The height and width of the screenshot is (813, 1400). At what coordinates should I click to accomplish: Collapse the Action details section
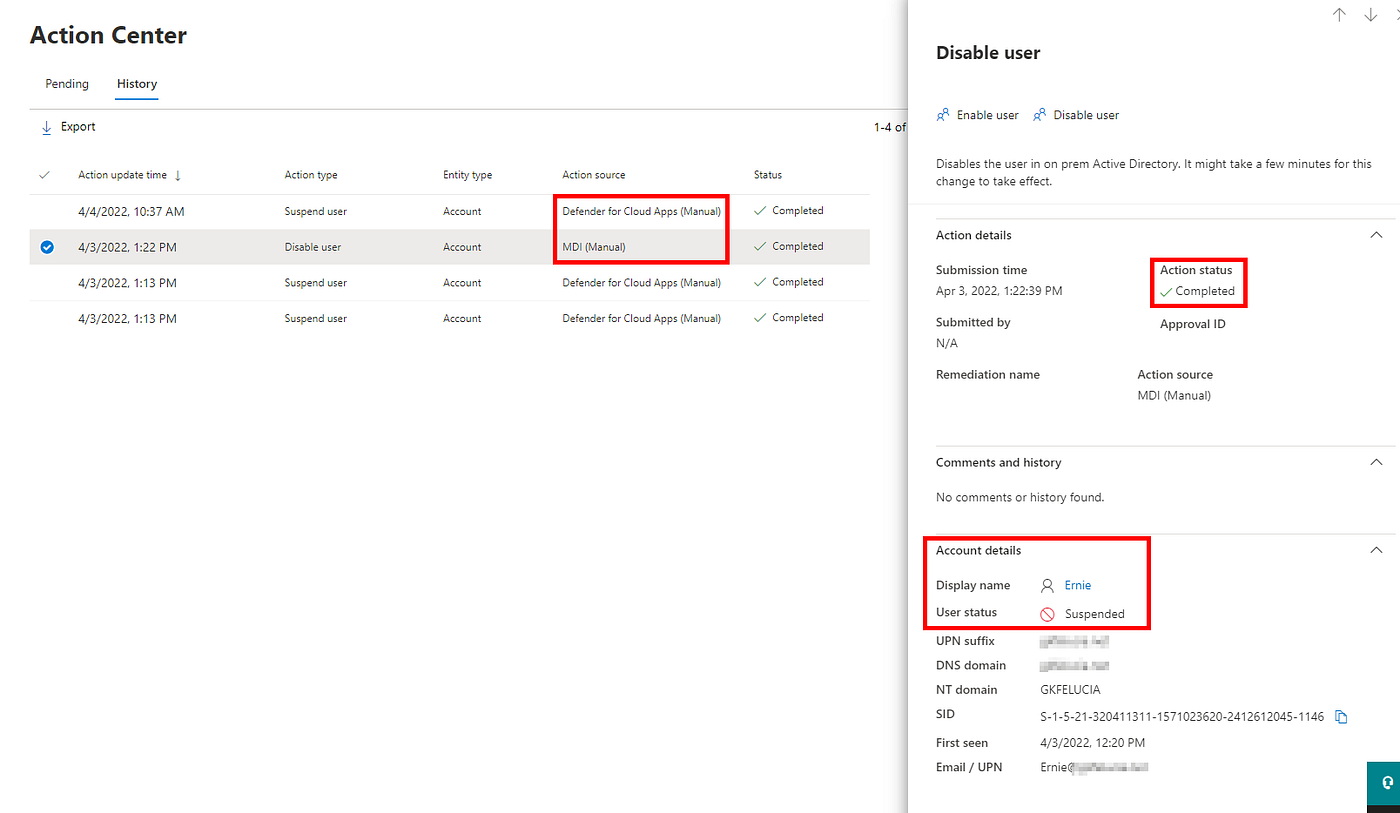point(1376,235)
